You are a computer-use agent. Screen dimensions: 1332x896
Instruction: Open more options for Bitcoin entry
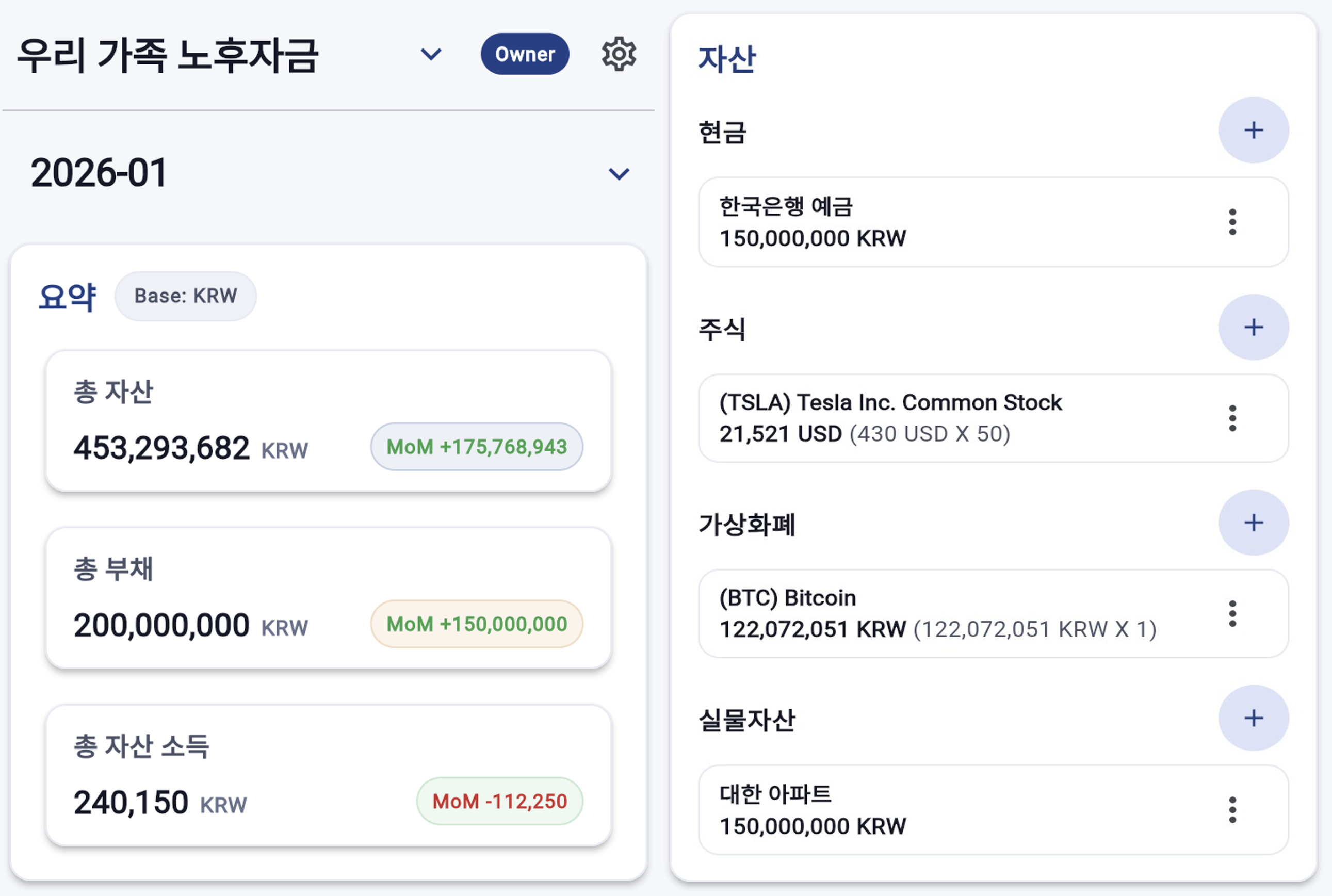[x=1232, y=614]
